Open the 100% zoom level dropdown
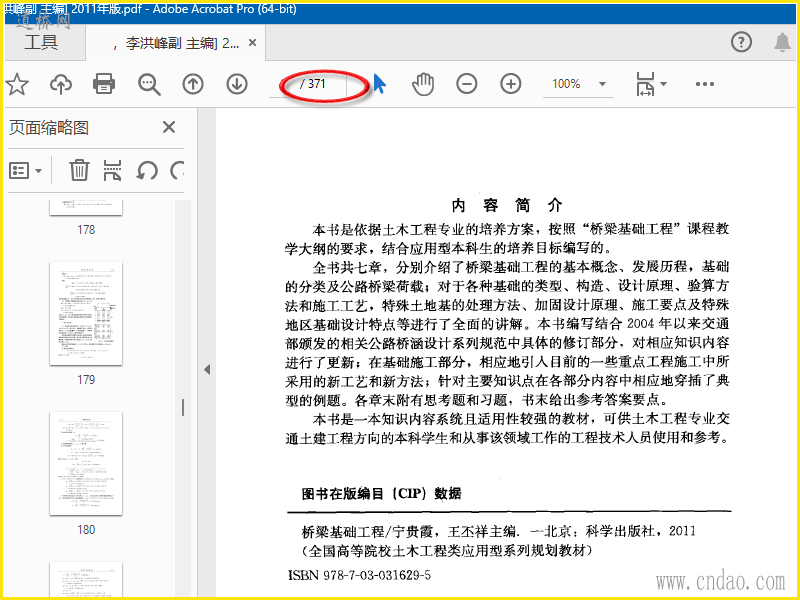The width and height of the screenshot is (800, 600). pos(579,84)
